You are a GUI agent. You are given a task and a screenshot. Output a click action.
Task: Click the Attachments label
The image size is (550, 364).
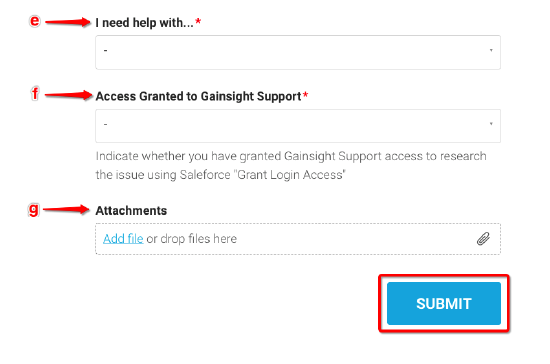(131, 210)
